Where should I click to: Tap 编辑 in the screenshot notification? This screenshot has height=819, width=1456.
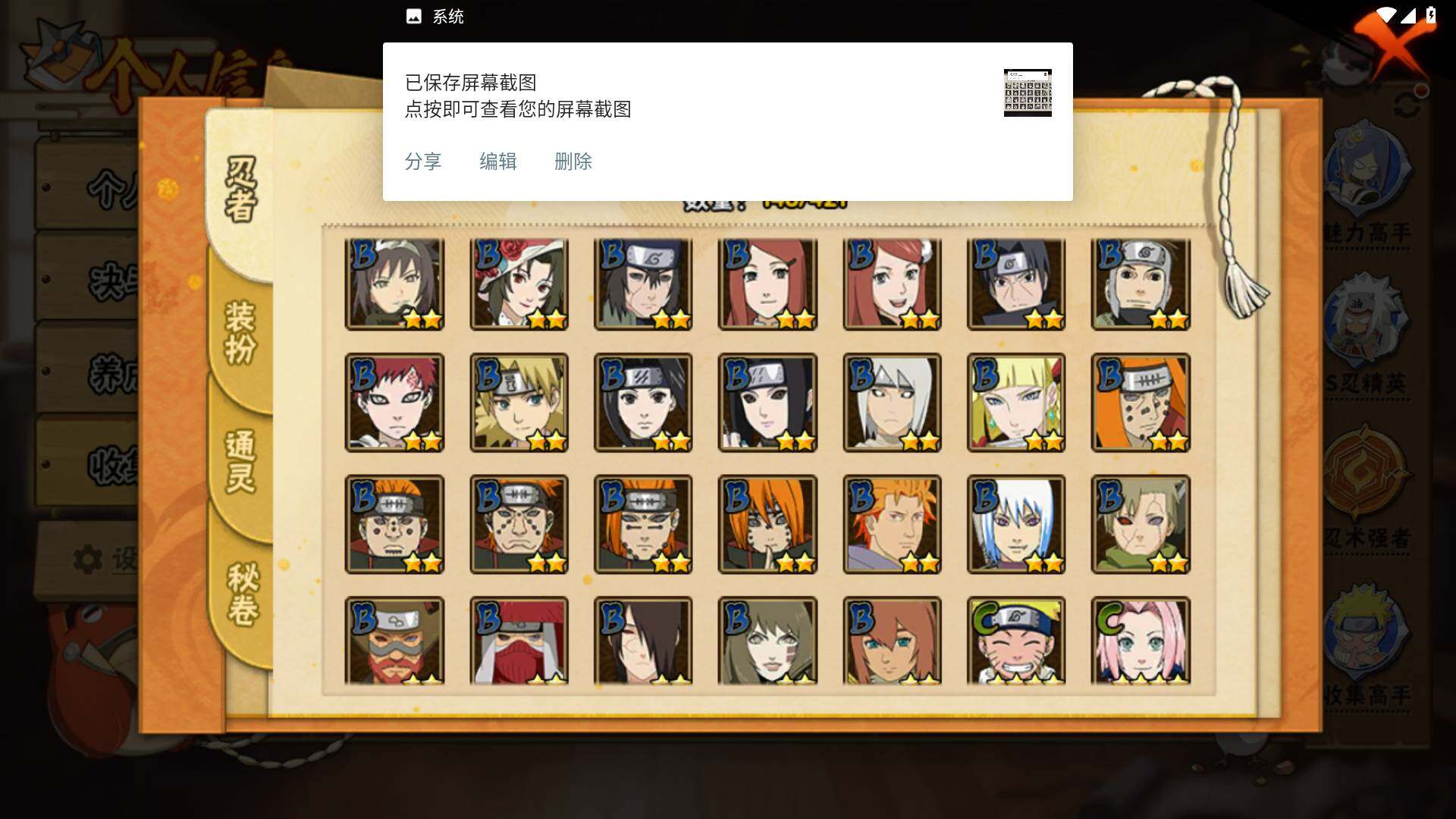pyautogui.click(x=498, y=162)
